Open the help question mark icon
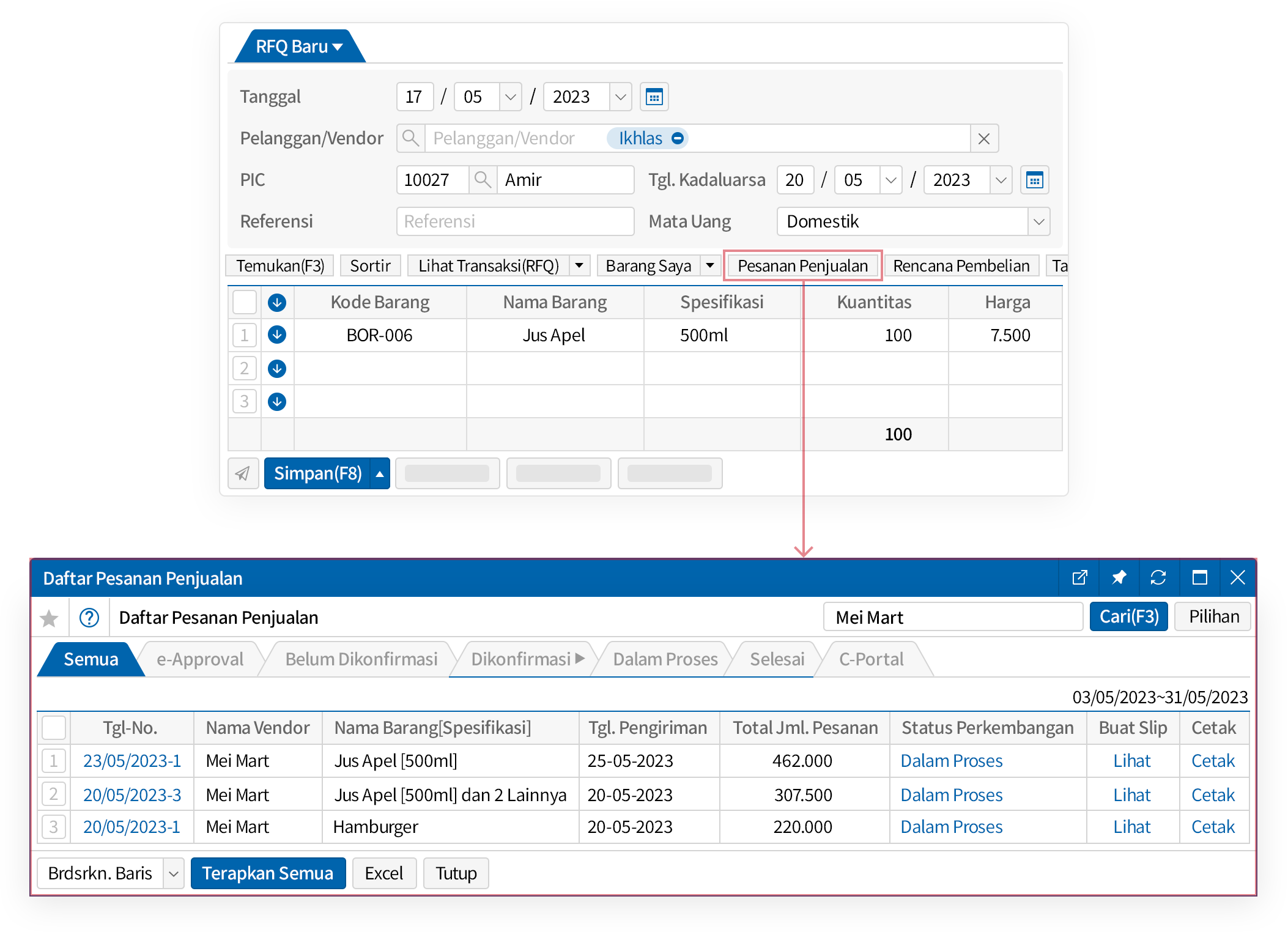 pyautogui.click(x=89, y=618)
